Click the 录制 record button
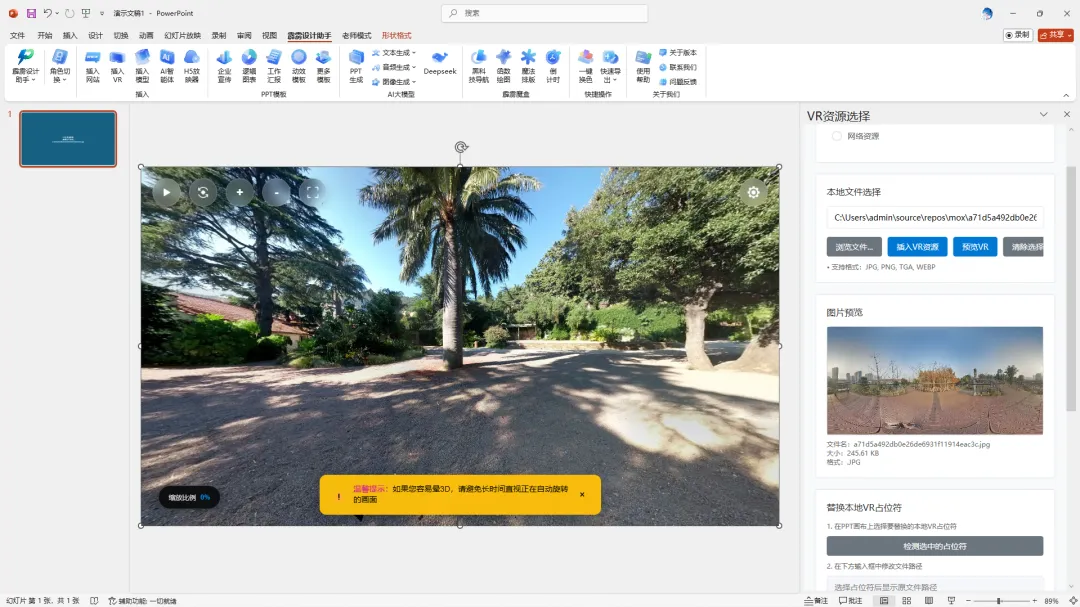Viewport: 1080px width, 607px height. pos(1017,34)
